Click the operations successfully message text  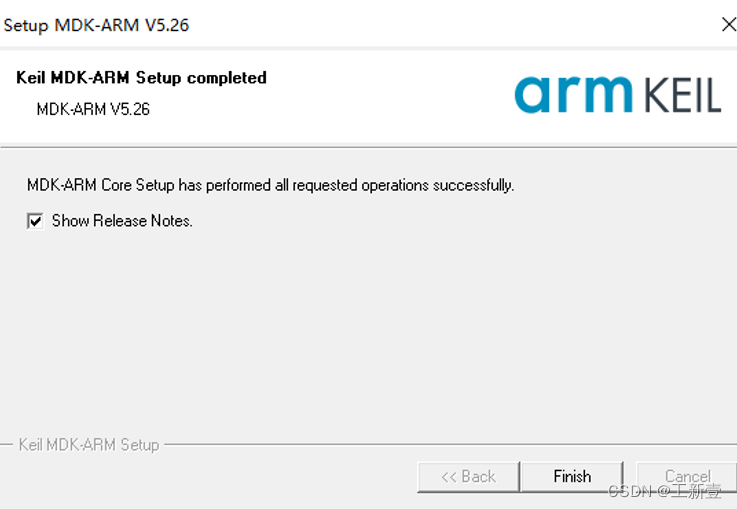[270, 185]
